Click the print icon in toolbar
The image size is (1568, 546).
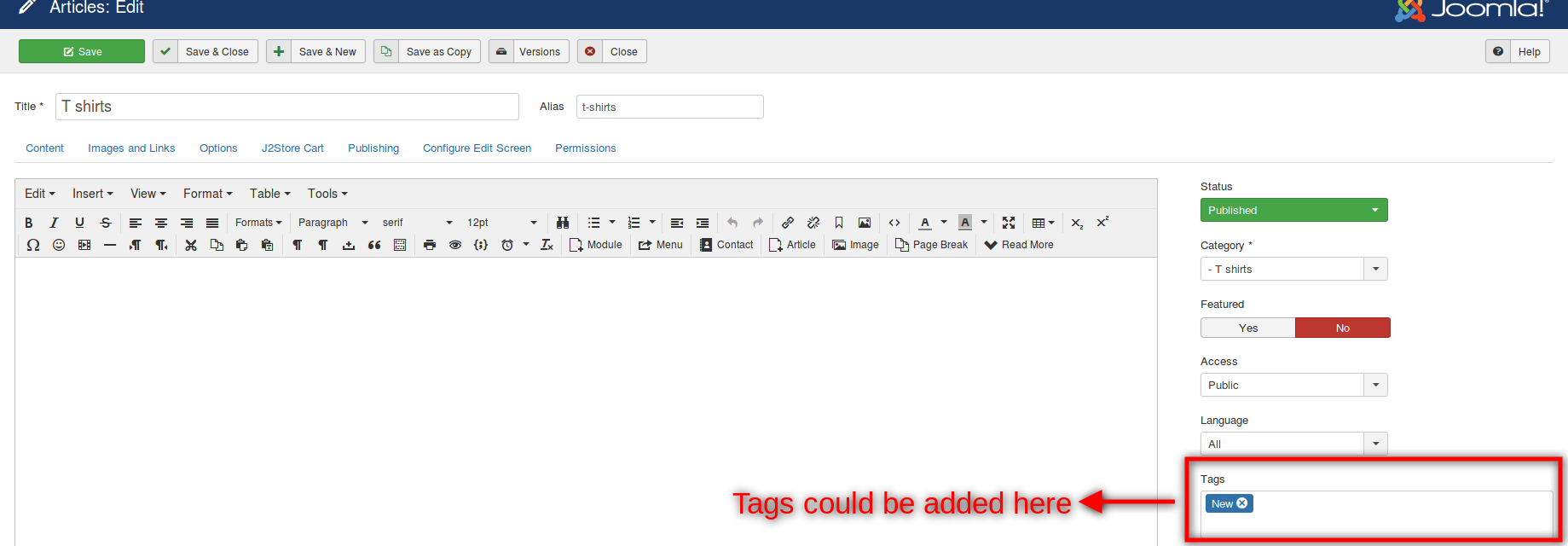click(x=430, y=245)
